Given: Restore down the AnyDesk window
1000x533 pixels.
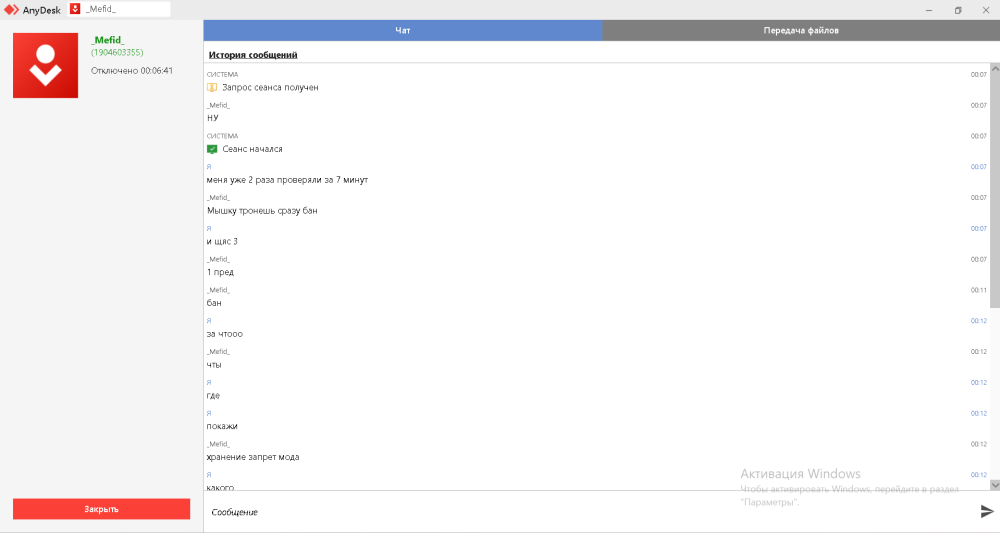Looking at the screenshot, I should (957, 10).
